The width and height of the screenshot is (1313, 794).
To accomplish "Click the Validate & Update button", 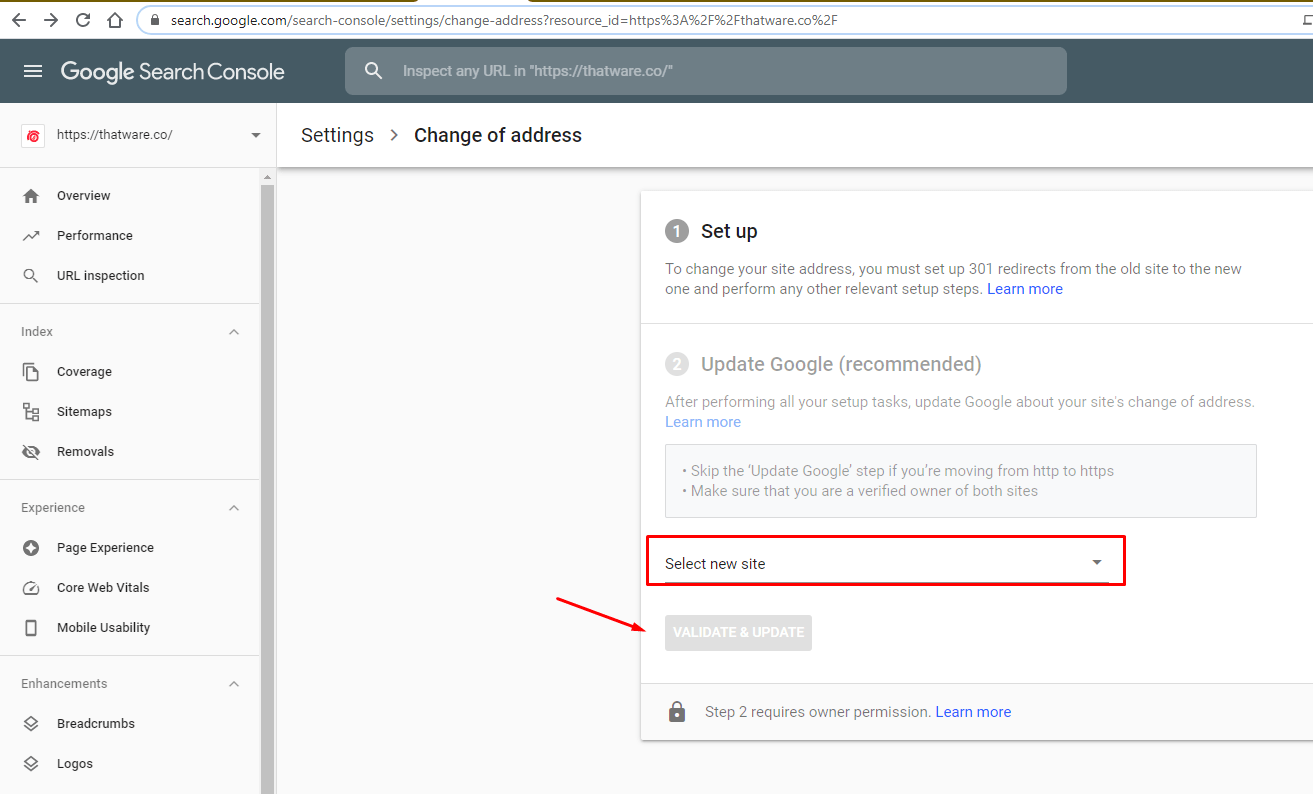I will 738,632.
